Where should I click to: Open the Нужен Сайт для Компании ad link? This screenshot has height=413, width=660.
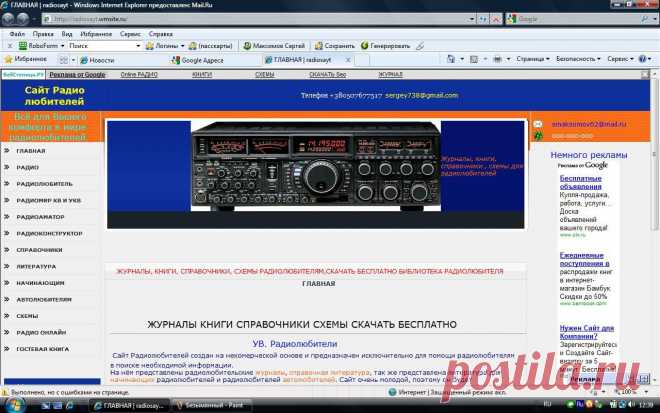coord(587,332)
